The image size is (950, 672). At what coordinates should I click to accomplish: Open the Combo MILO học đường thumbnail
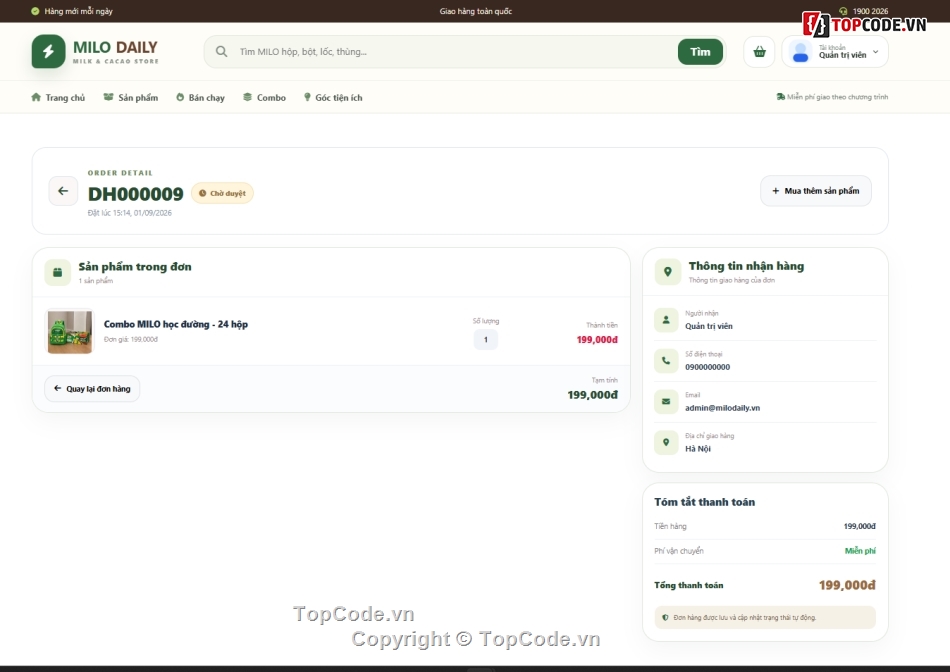click(x=70, y=331)
